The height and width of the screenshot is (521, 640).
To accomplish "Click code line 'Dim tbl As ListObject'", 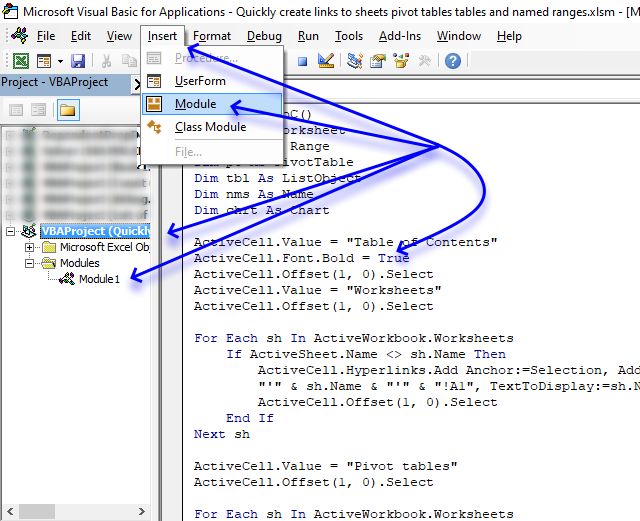I will coord(278,178).
